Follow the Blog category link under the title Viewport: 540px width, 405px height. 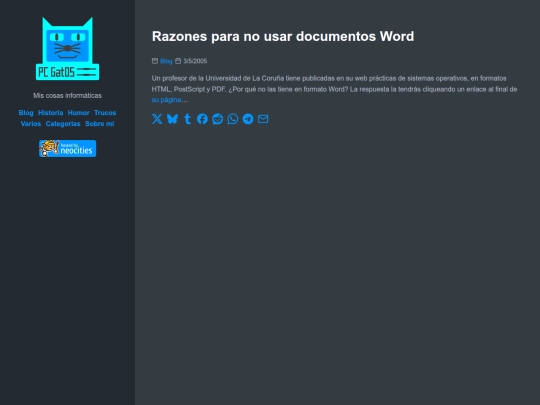[166, 61]
